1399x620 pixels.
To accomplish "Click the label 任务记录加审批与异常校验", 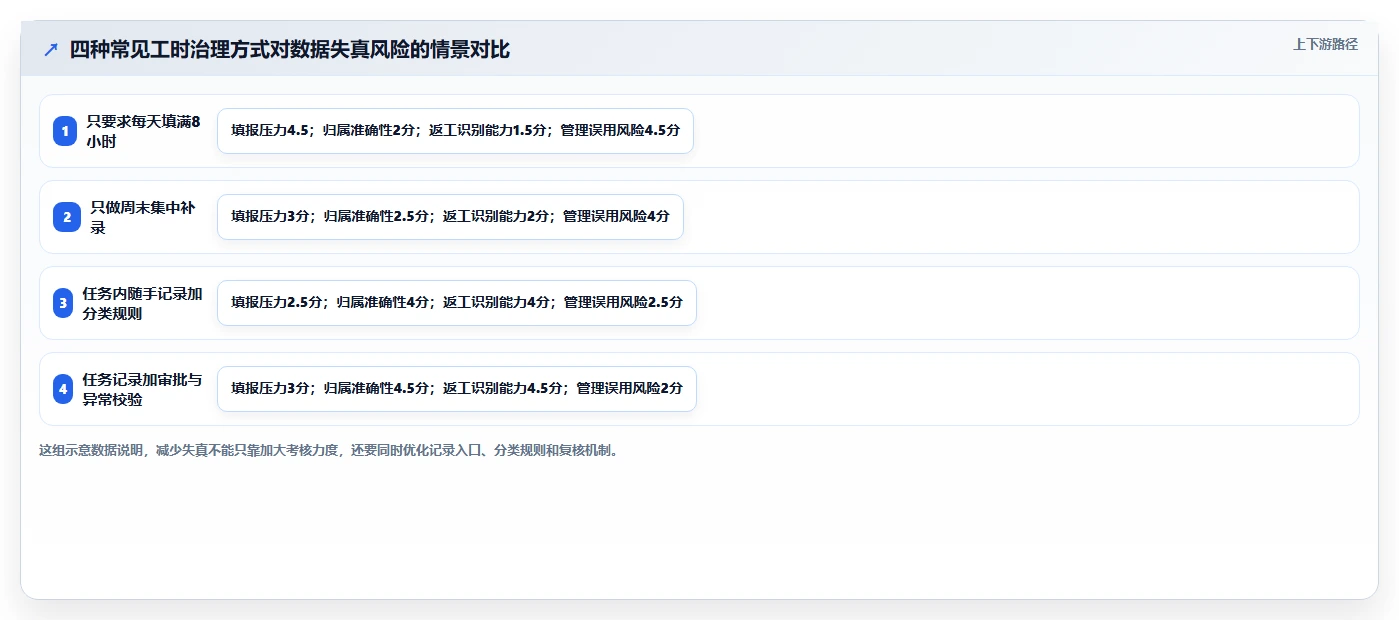I will (143, 389).
